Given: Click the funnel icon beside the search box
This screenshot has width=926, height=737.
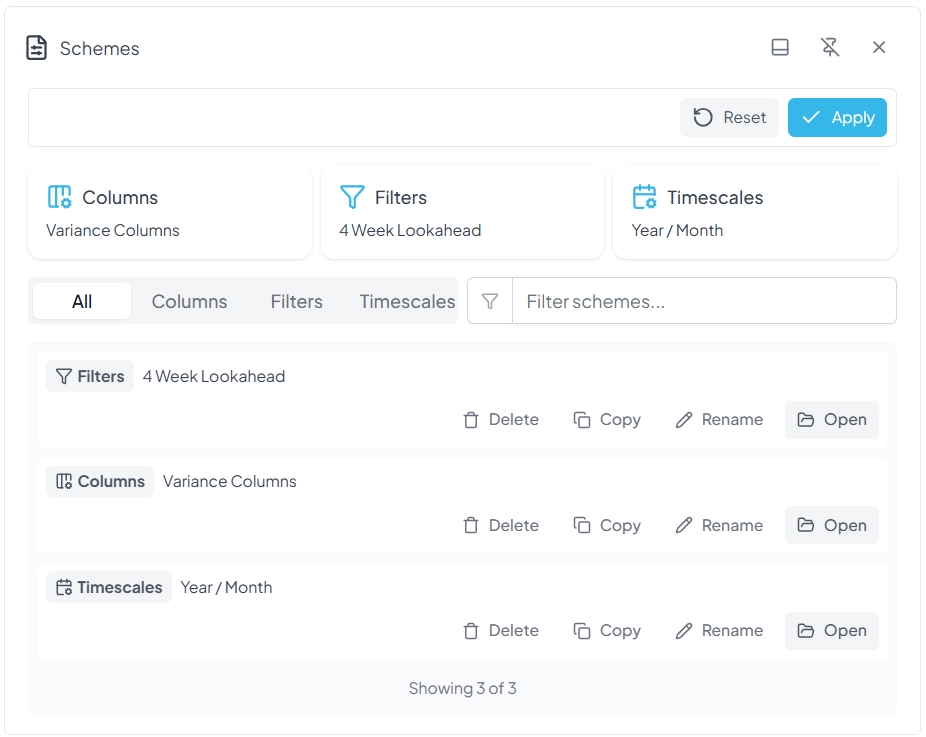Looking at the screenshot, I should tap(490, 301).
